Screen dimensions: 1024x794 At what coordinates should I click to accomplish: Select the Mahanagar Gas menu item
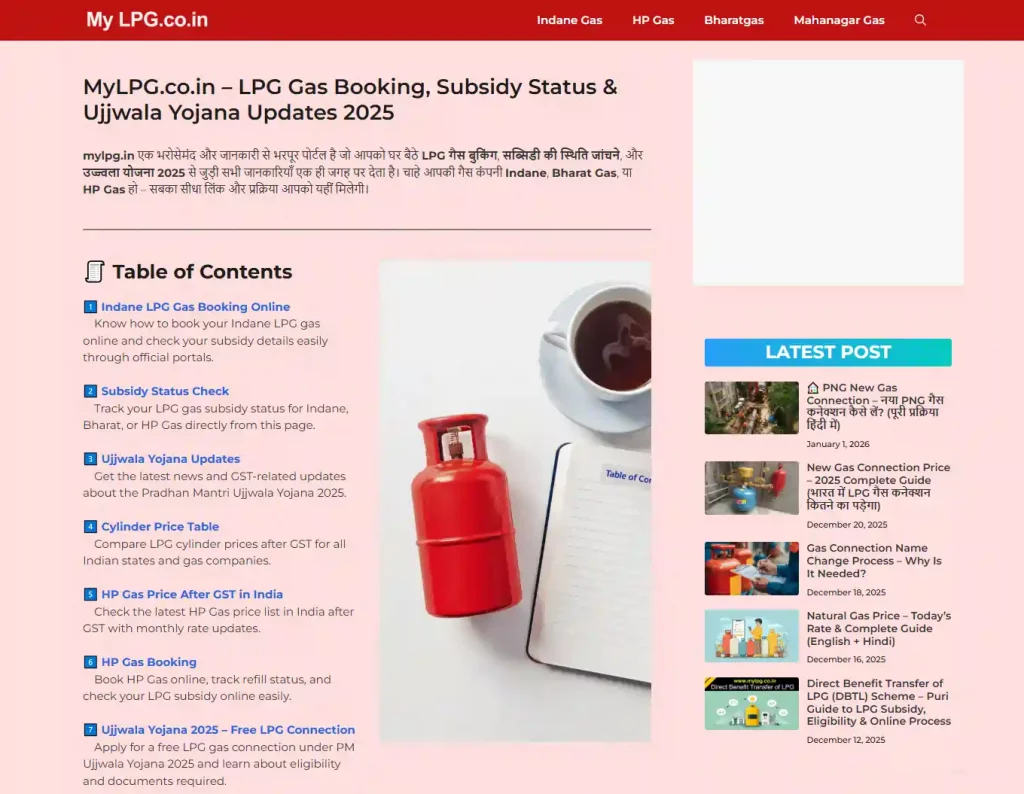[839, 20]
